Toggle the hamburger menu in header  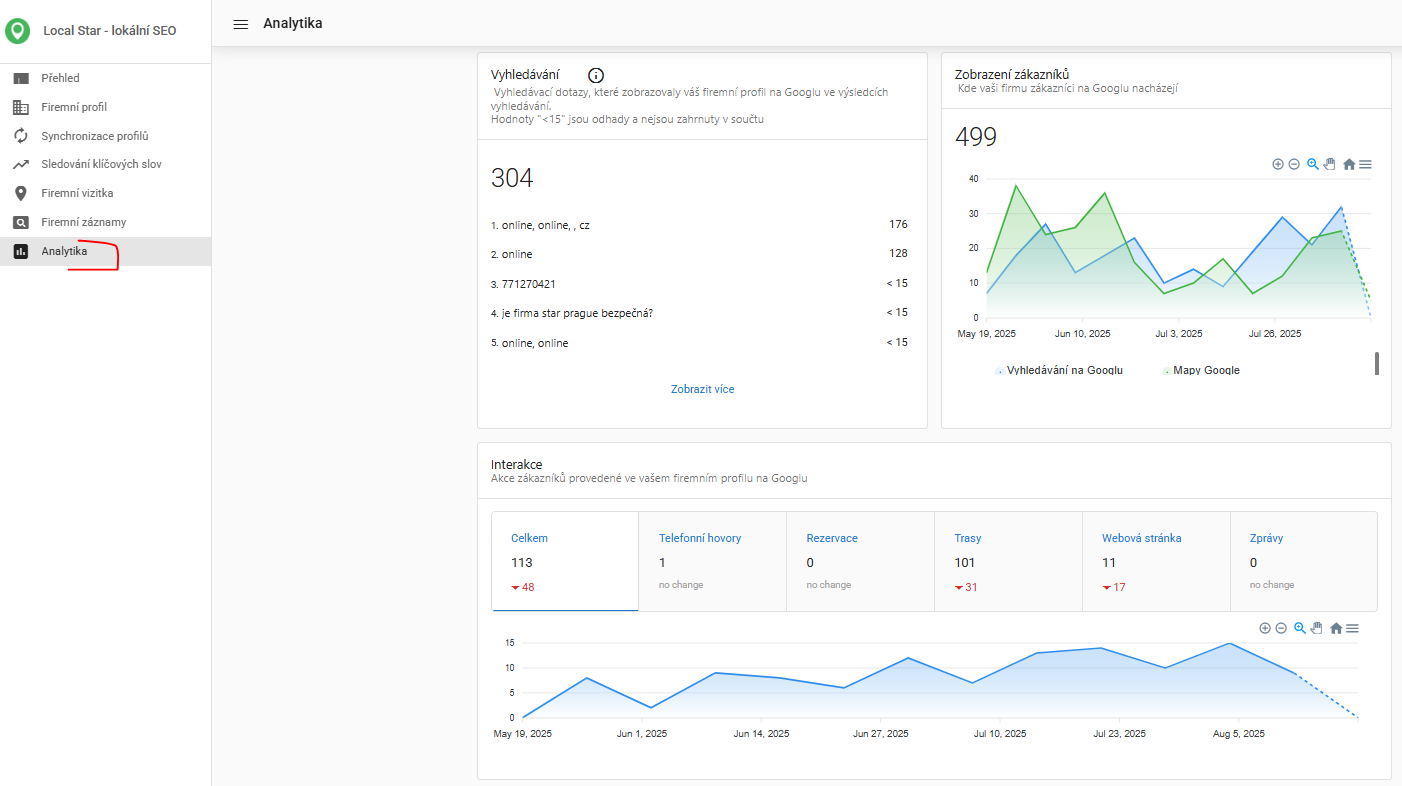[241, 24]
